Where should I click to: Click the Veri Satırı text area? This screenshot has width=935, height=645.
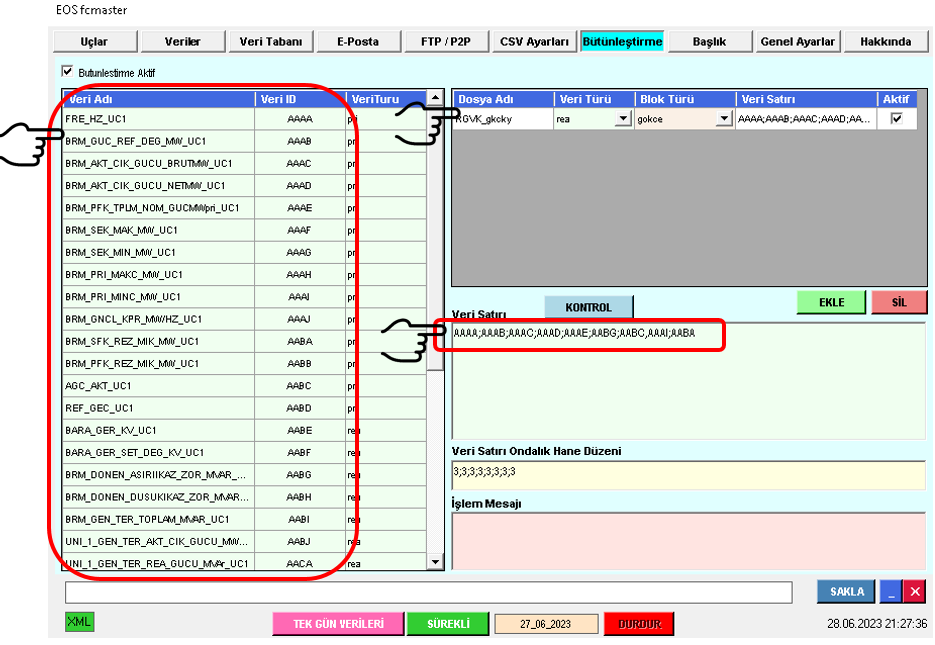tap(689, 382)
